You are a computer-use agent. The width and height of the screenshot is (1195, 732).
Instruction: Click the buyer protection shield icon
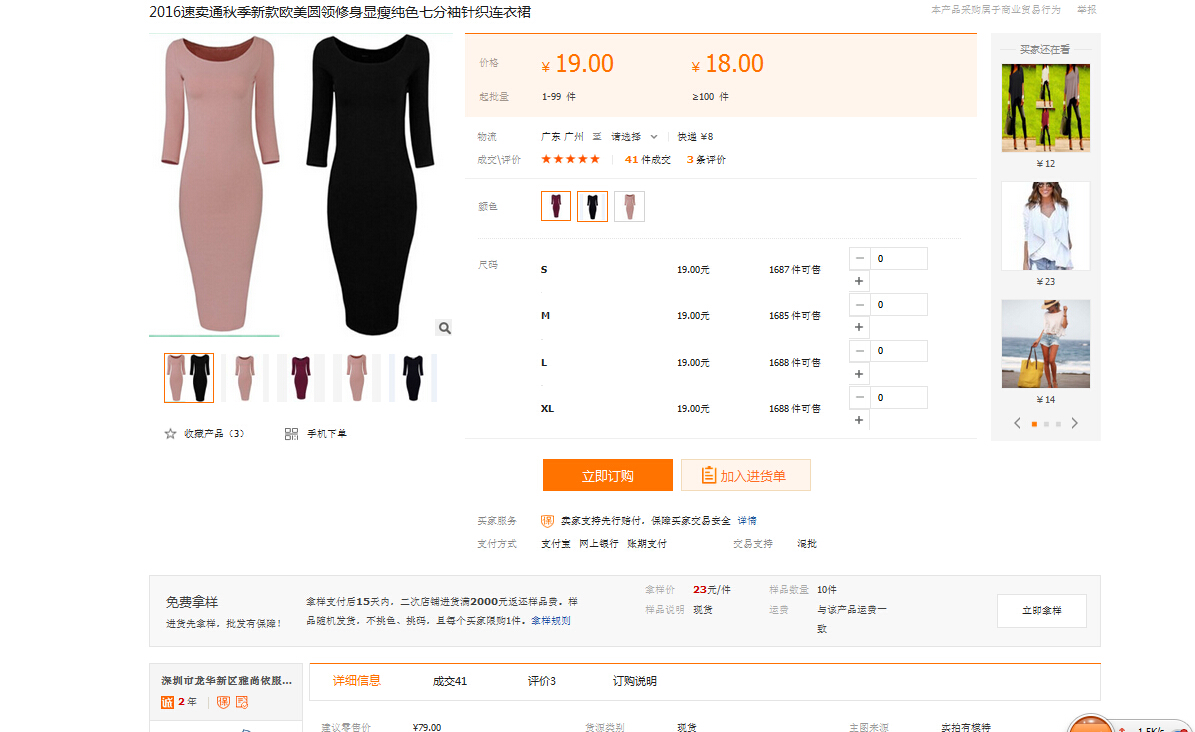[547, 521]
